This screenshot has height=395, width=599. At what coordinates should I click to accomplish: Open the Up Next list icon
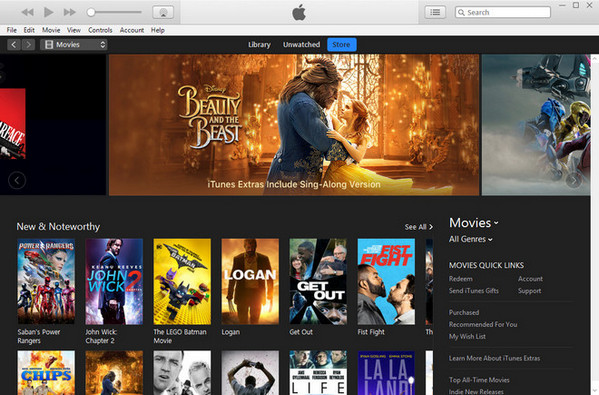(435, 12)
